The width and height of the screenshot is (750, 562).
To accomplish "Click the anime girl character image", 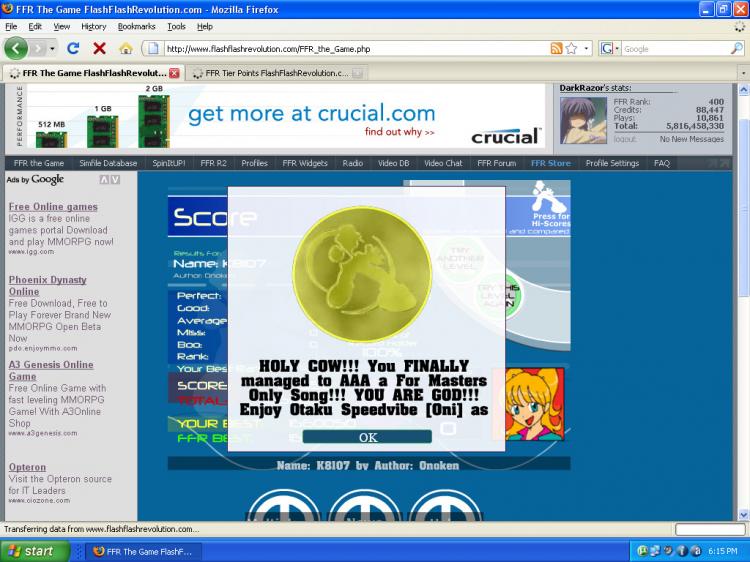I will coord(534,404).
